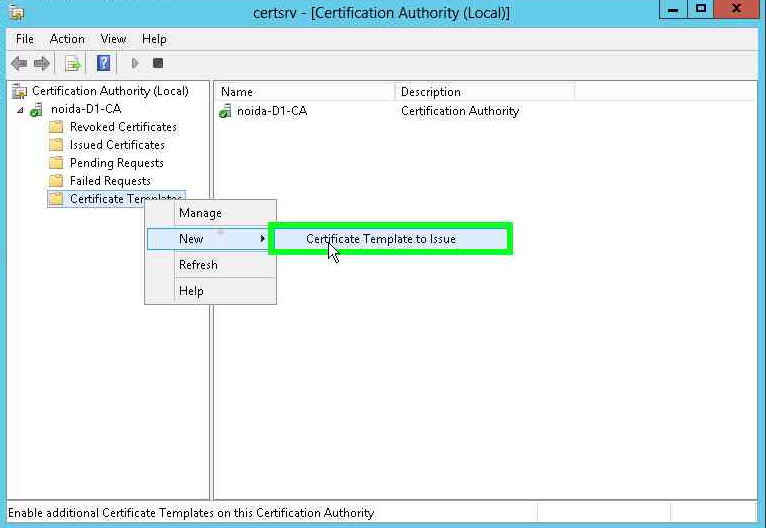Click the Export List toolbar icon
766x528 pixels.
click(73, 63)
